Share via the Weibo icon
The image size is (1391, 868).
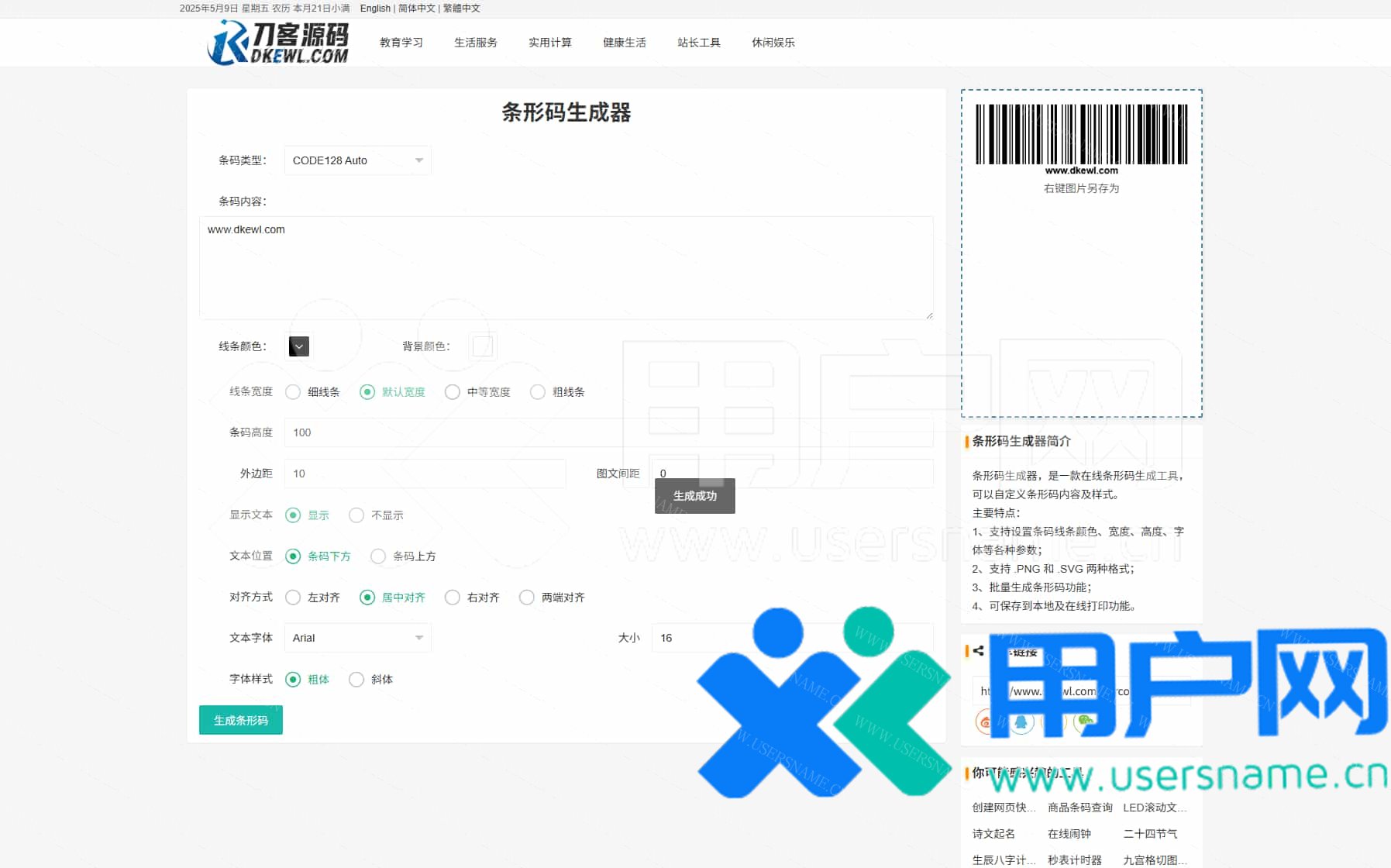click(x=985, y=722)
